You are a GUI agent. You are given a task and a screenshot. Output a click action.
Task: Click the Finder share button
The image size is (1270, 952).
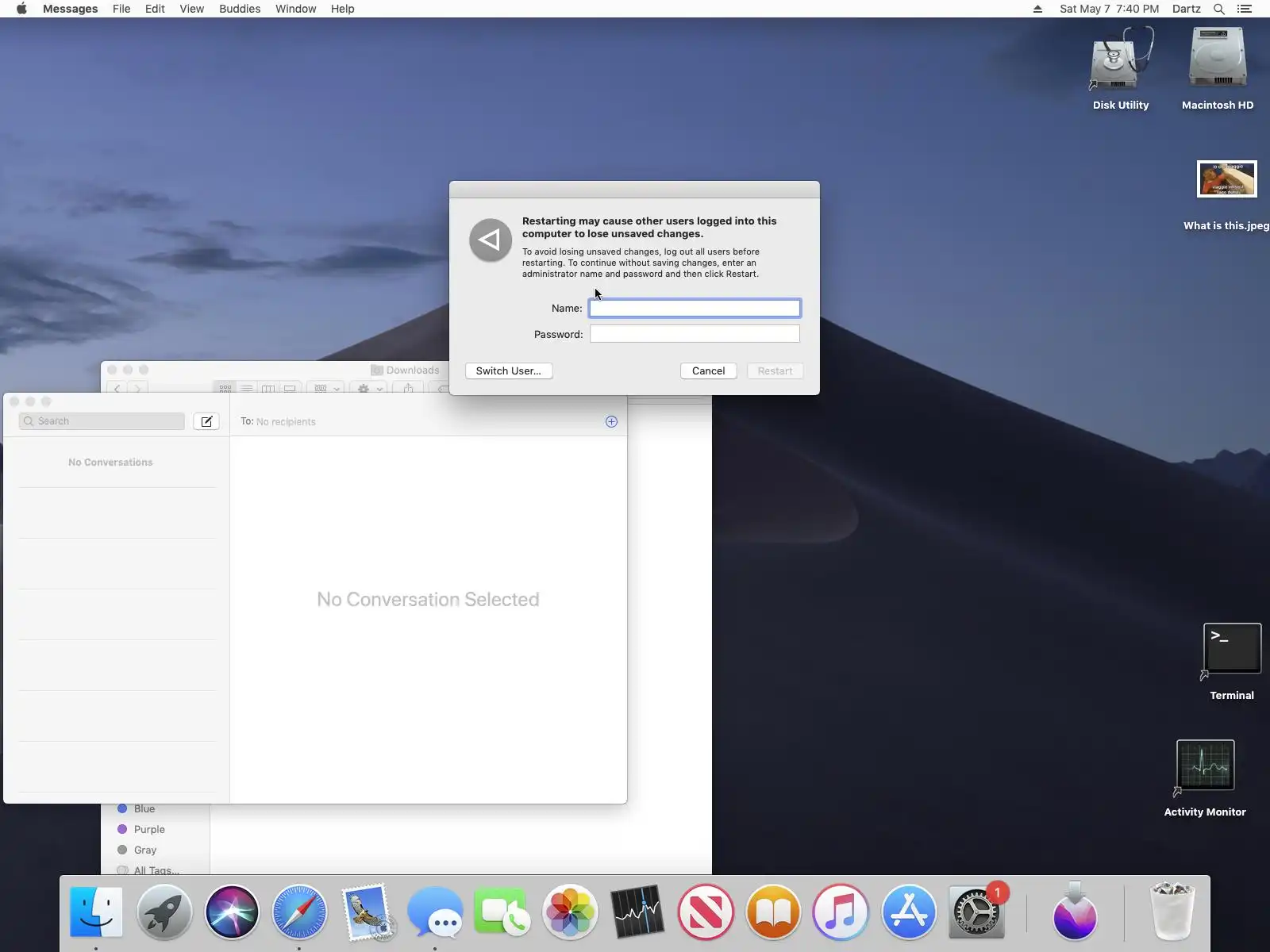408,389
